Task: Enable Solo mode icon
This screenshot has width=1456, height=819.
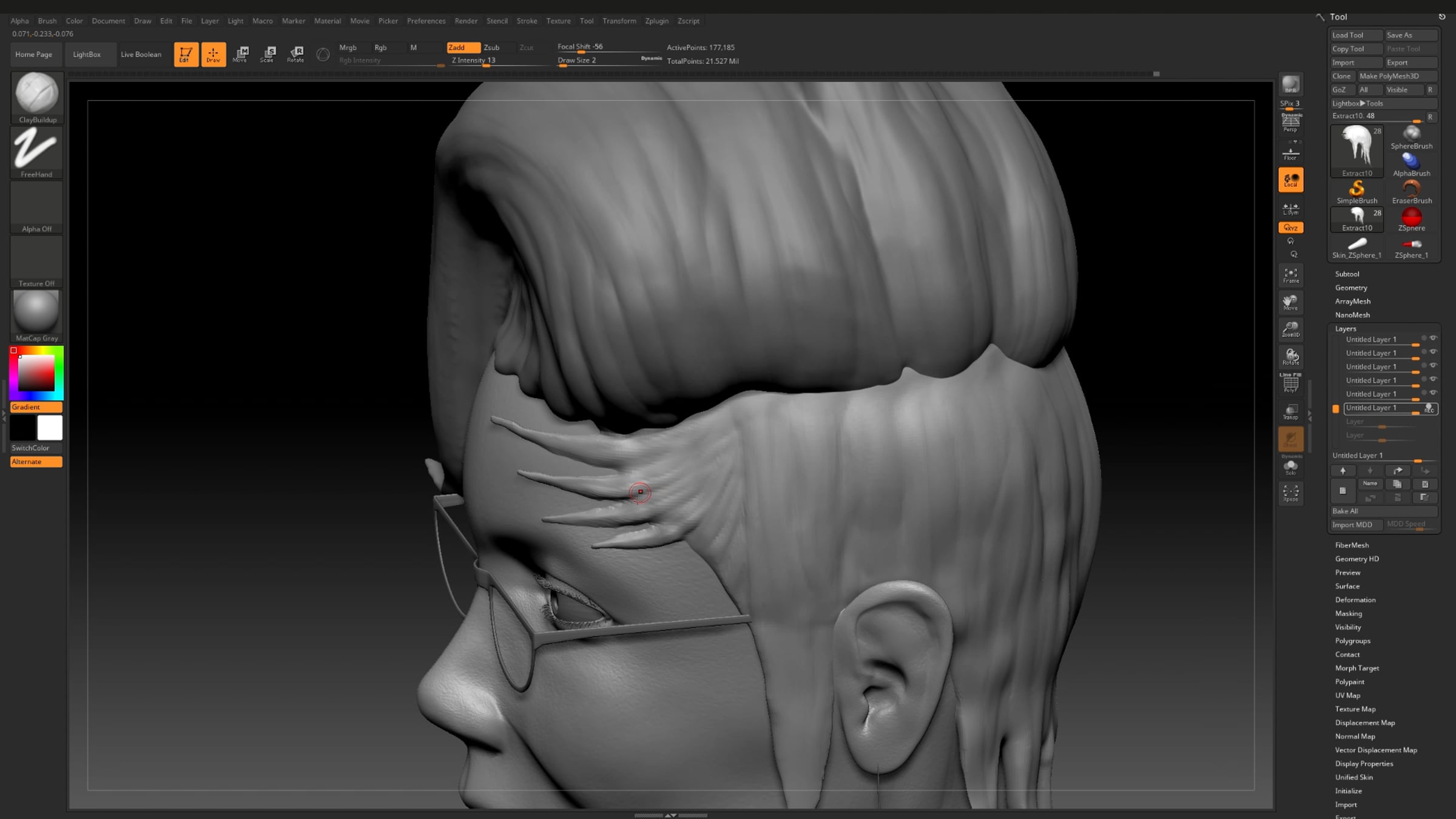Action: (1290, 467)
